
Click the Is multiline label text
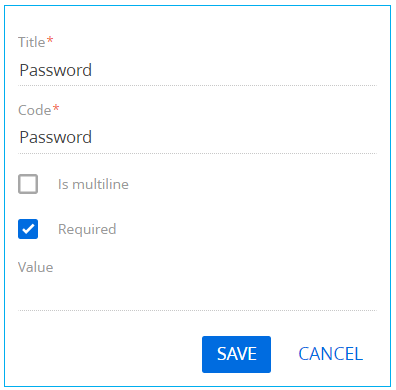click(x=93, y=184)
